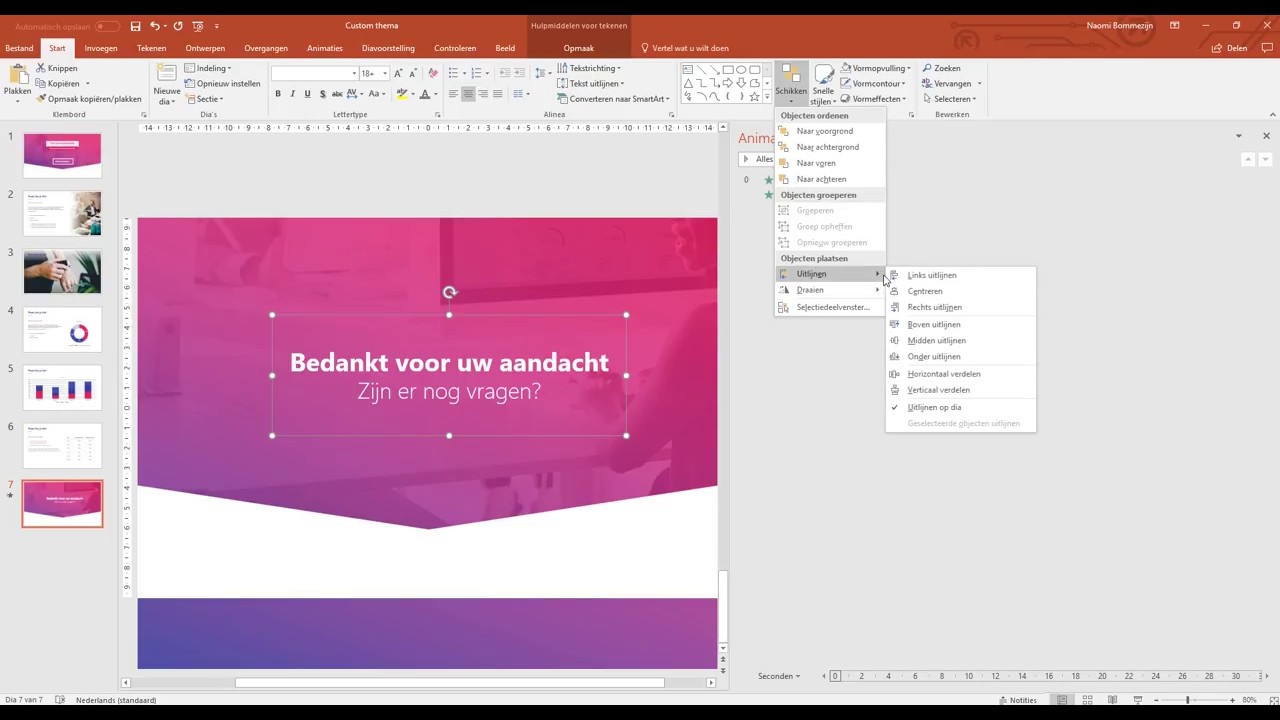The width and height of the screenshot is (1280, 720).
Task: Click the Delen share button
Action: pos(1230,48)
